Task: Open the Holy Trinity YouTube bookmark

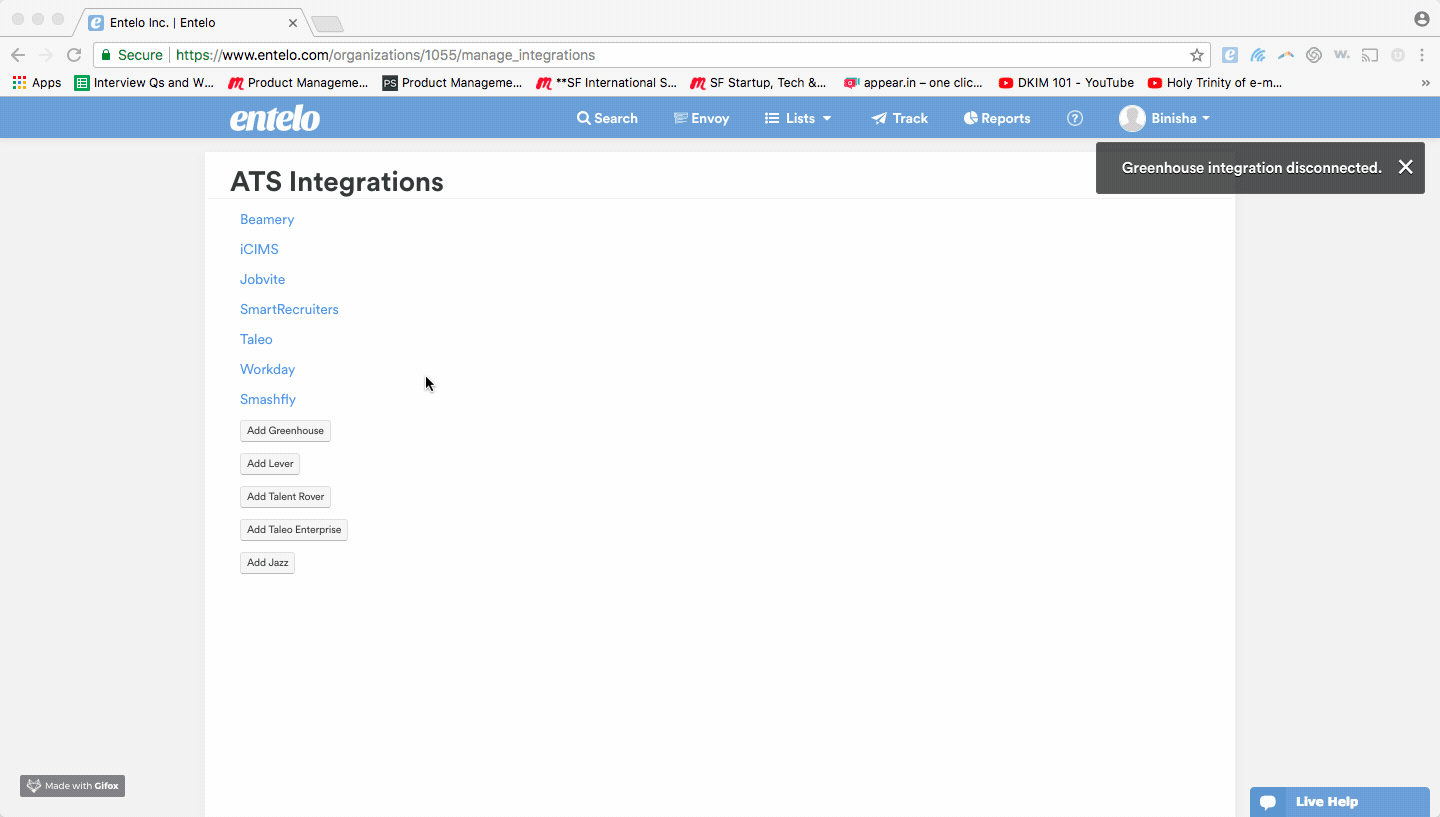Action: coord(1214,83)
